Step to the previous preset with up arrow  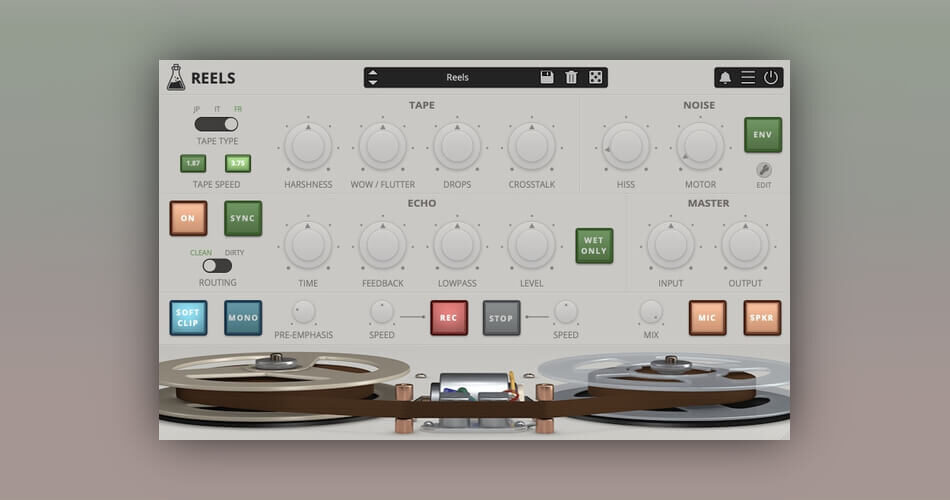tap(373, 72)
